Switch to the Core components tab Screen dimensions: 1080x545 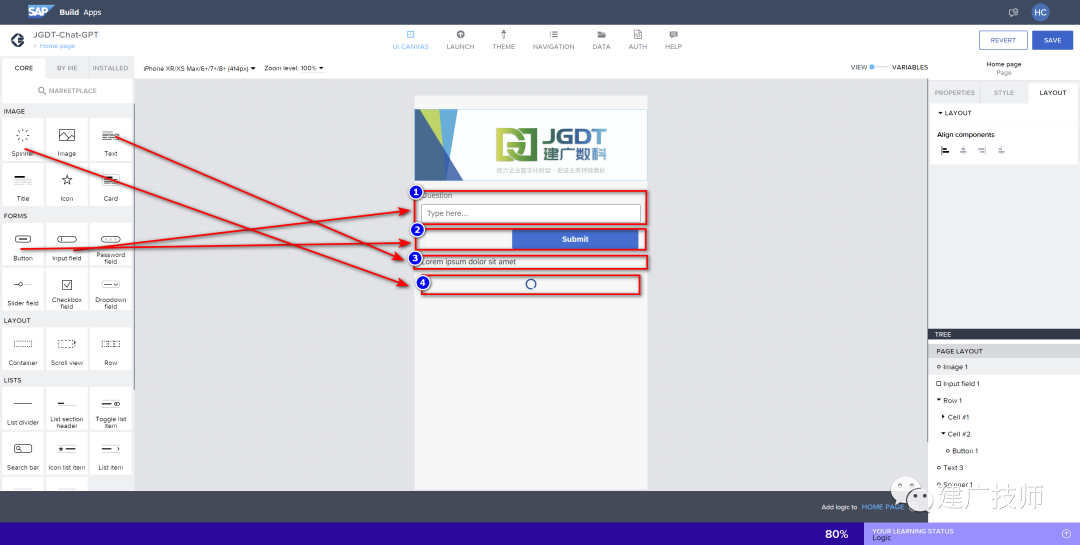(x=23, y=68)
